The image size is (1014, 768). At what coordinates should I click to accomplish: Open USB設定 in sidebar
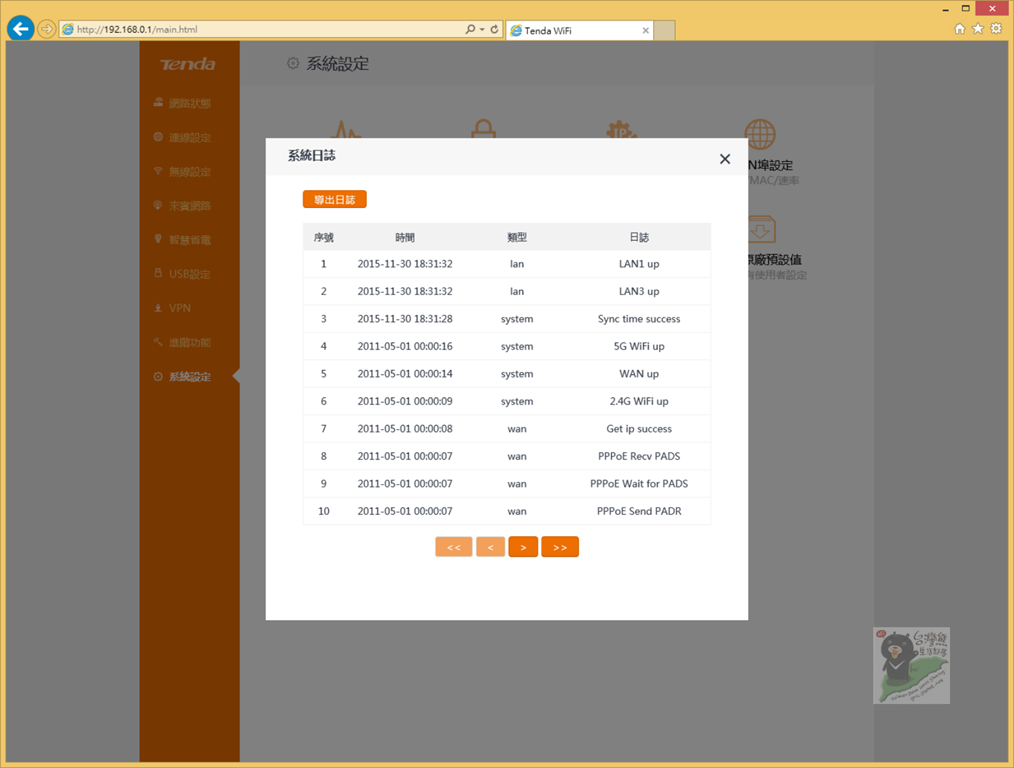[189, 274]
